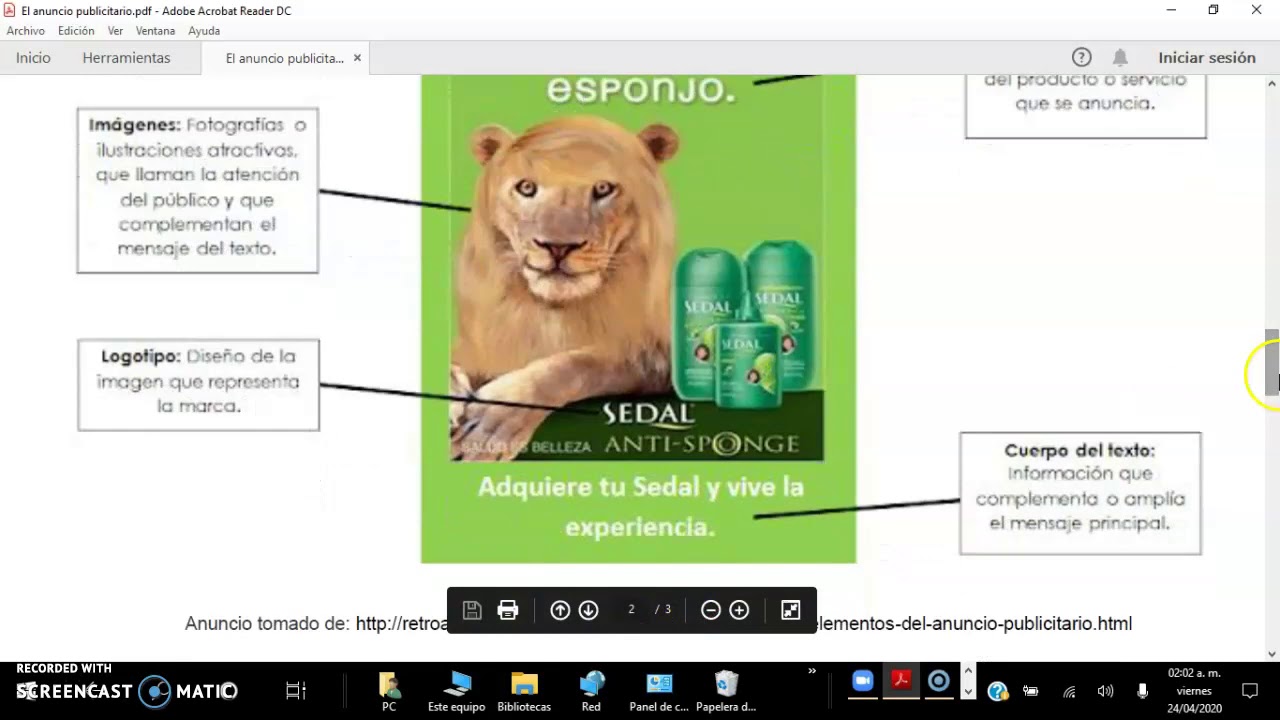Open the help question mark icon

coord(1081,58)
